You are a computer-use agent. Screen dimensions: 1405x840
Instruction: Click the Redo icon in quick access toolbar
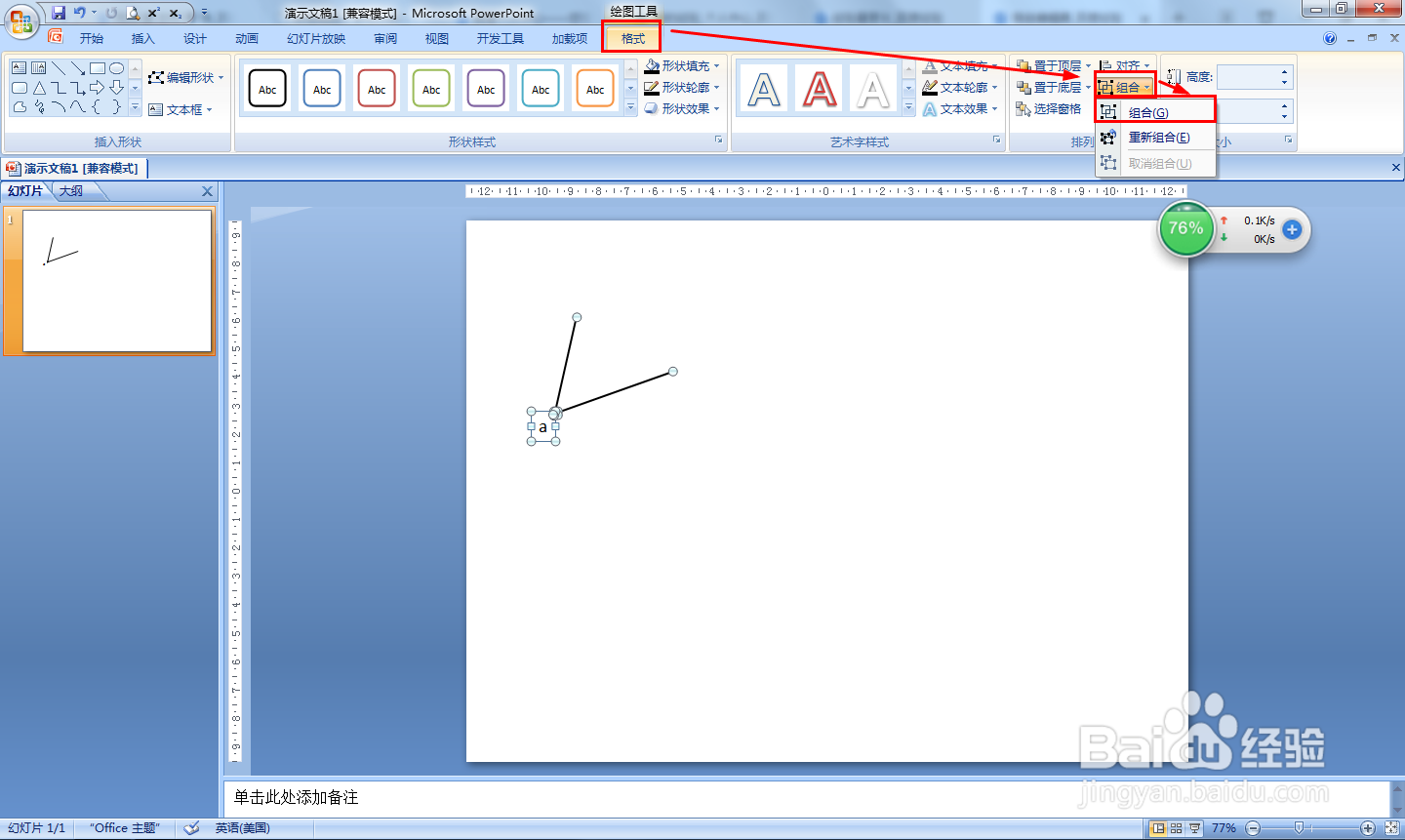coord(111,13)
